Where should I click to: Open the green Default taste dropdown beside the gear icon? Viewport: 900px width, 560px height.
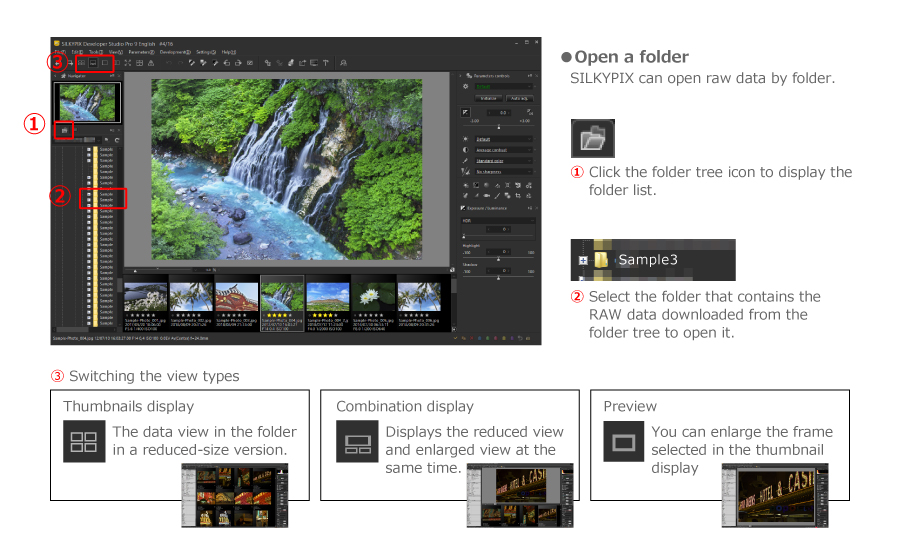point(503,86)
